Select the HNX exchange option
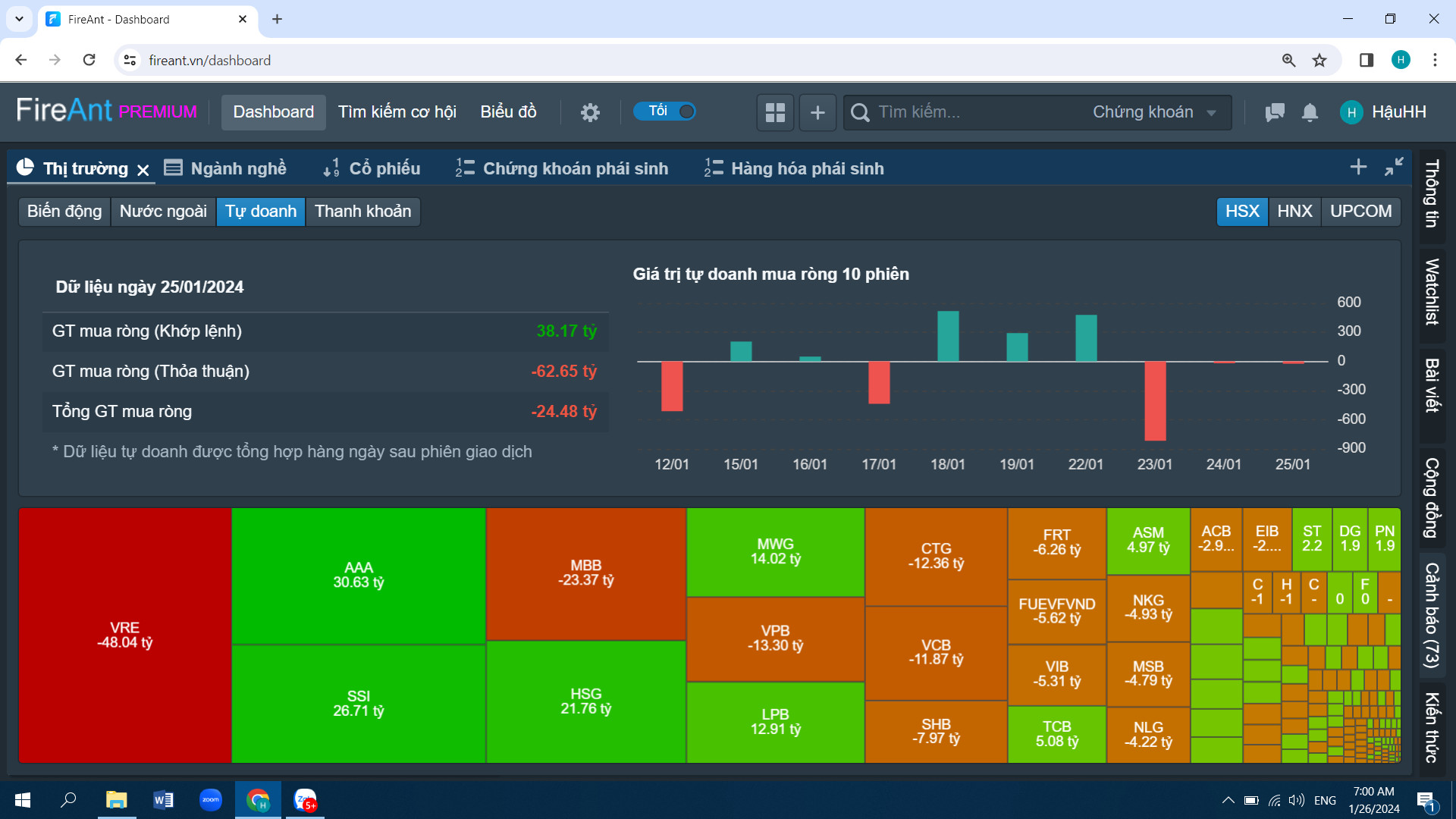 click(1294, 211)
